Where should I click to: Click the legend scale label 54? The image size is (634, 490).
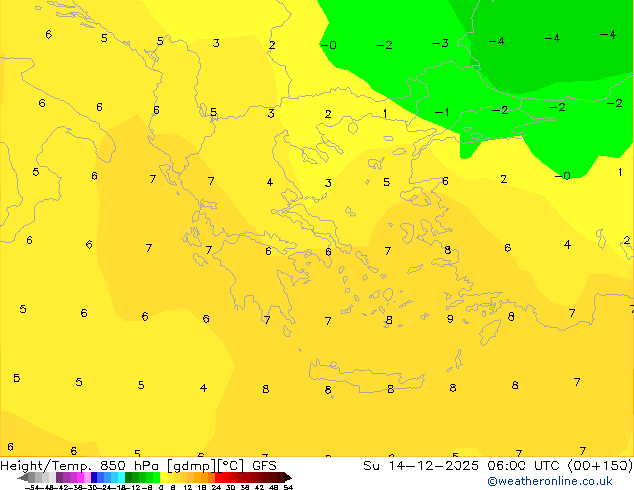pyautogui.click(x=288, y=487)
